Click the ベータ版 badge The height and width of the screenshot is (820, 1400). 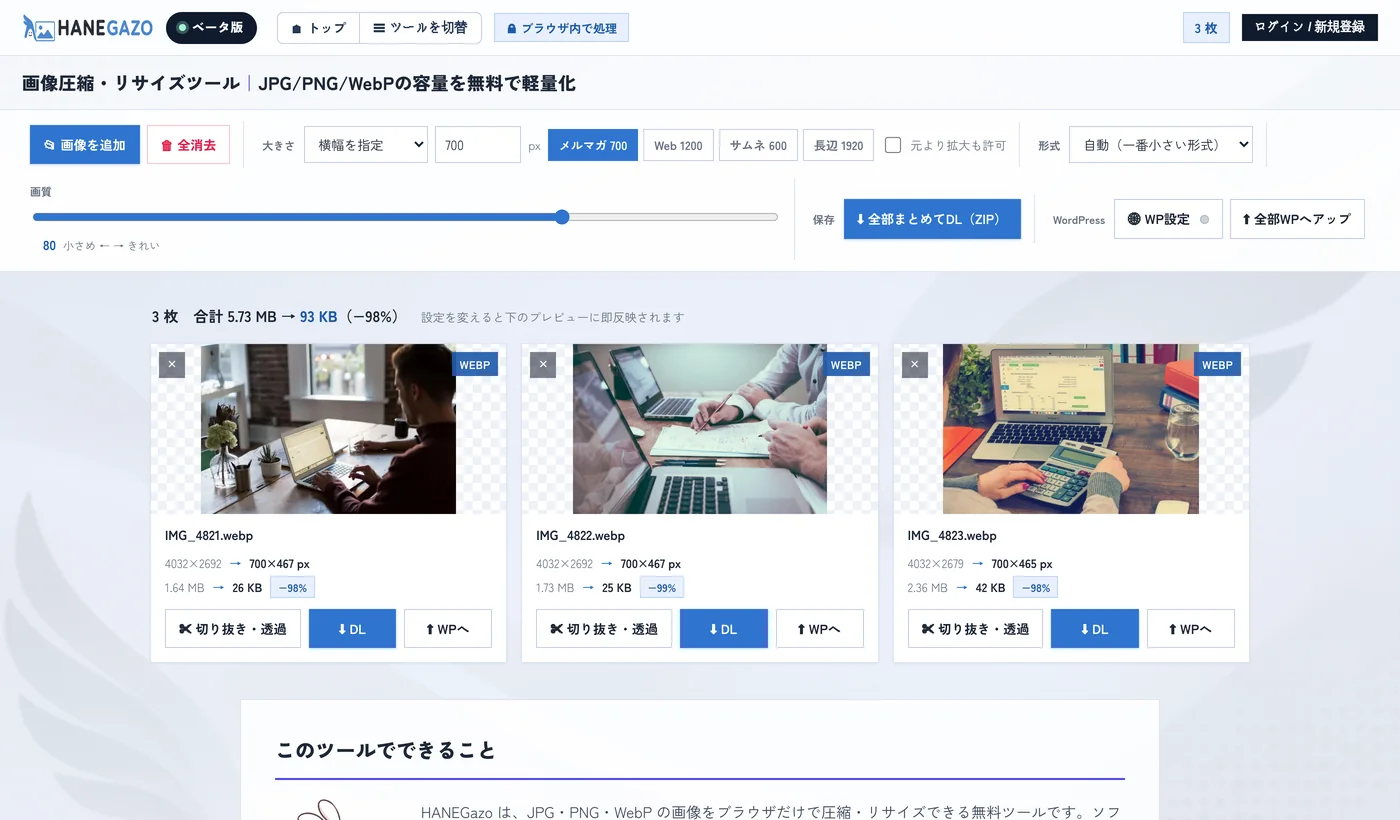(x=211, y=28)
